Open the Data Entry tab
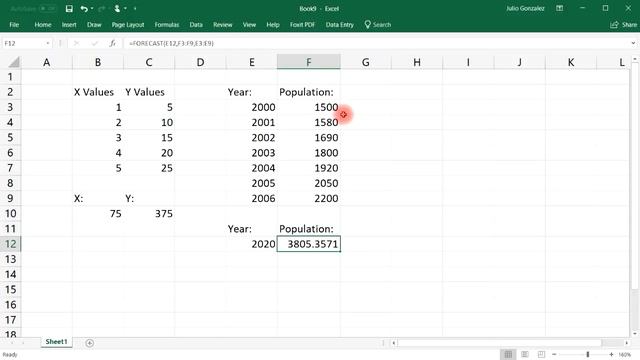 pyautogui.click(x=340, y=25)
